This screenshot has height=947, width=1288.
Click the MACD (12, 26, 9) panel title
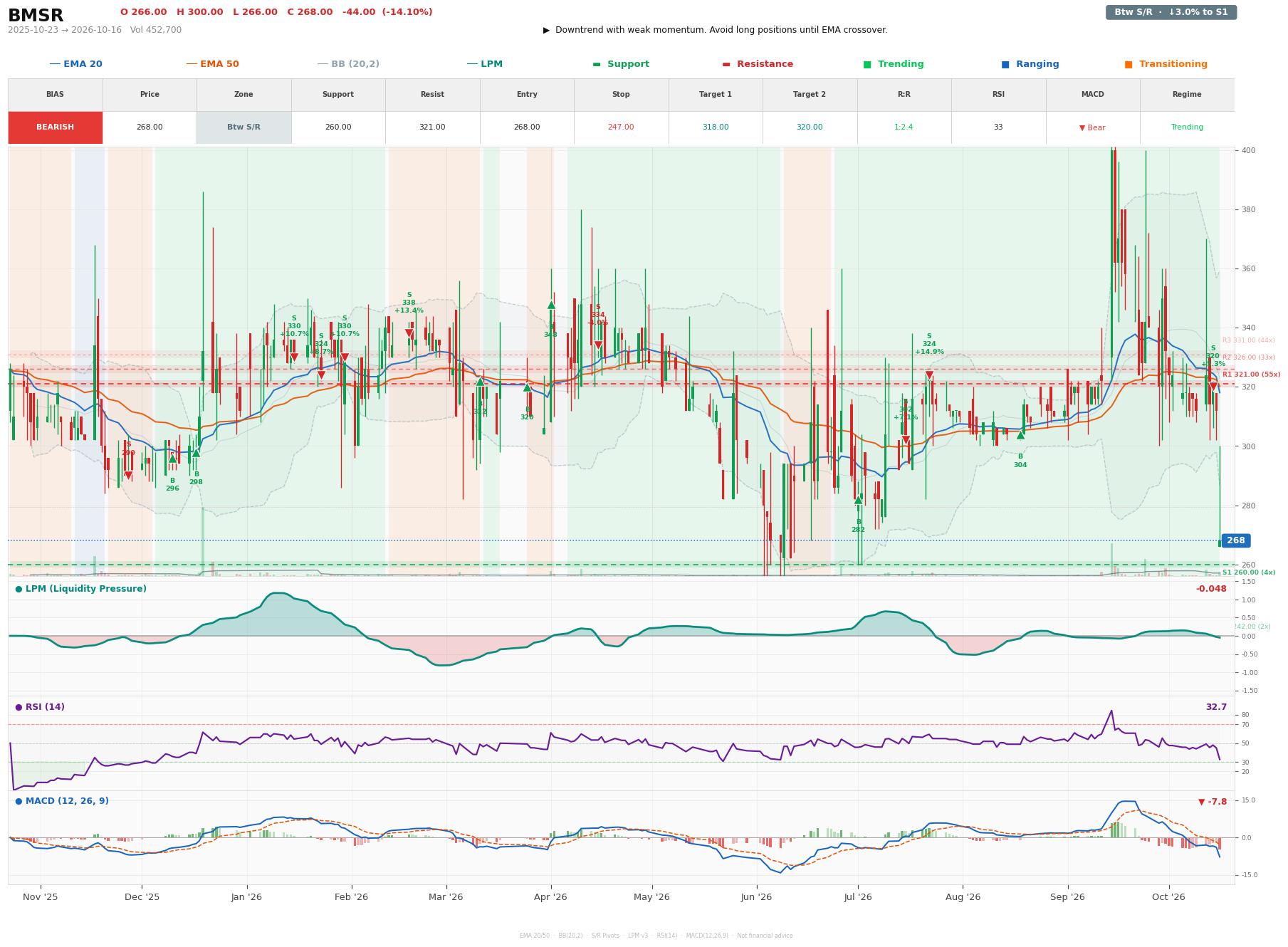[x=62, y=801]
